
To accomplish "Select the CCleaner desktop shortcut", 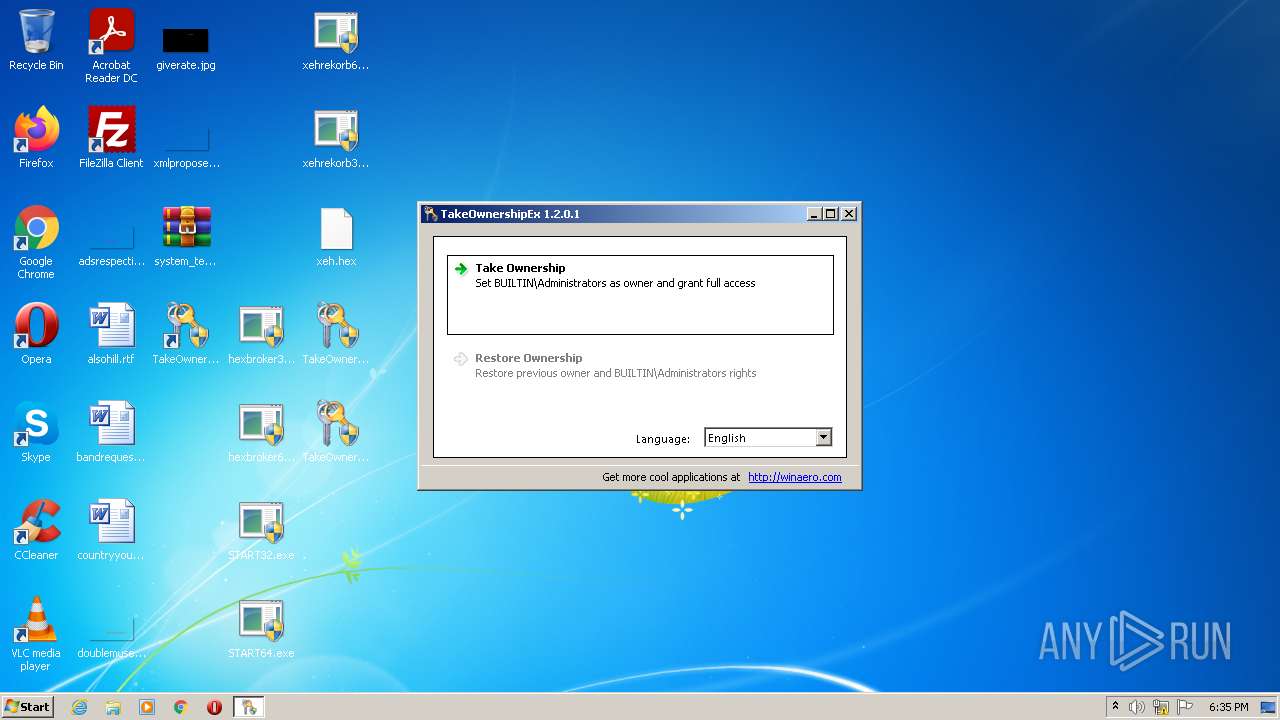I will pyautogui.click(x=36, y=530).
